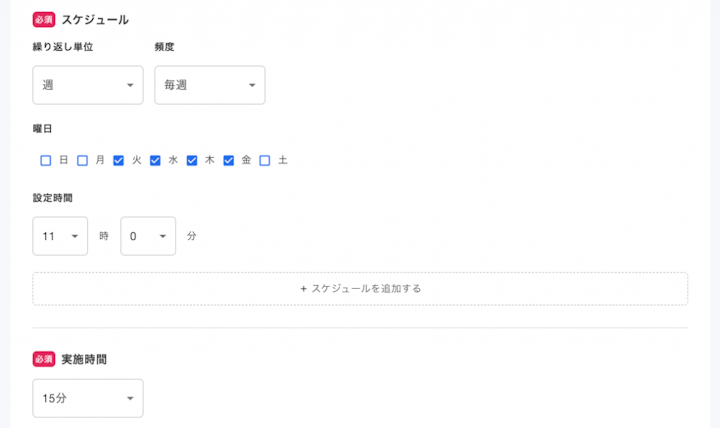Expand the 頻度 dropdown showing 毎週
Image resolution: width=720 pixels, height=428 pixels.
coord(209,85)
